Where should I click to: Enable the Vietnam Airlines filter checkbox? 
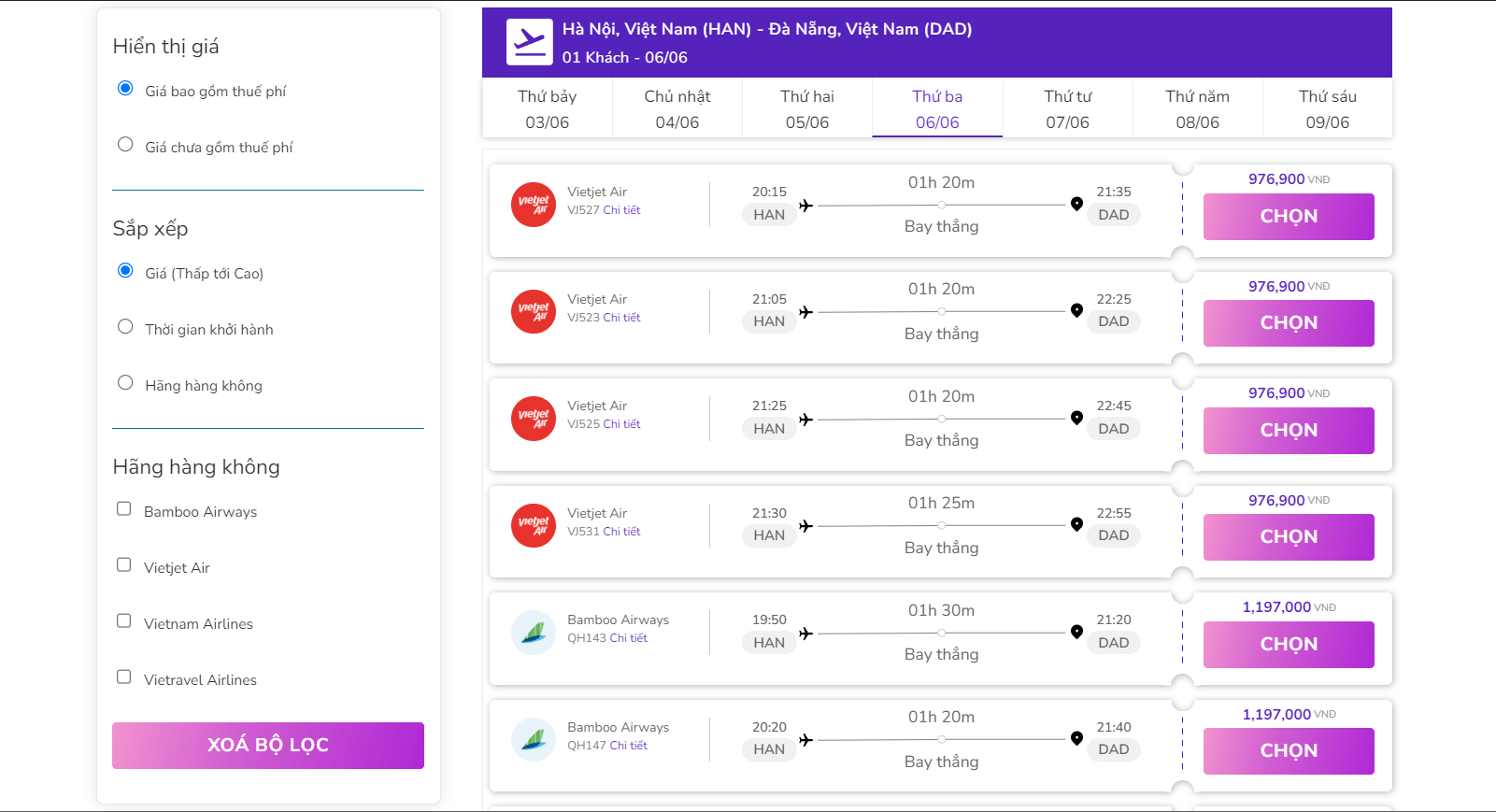(123, 621)
